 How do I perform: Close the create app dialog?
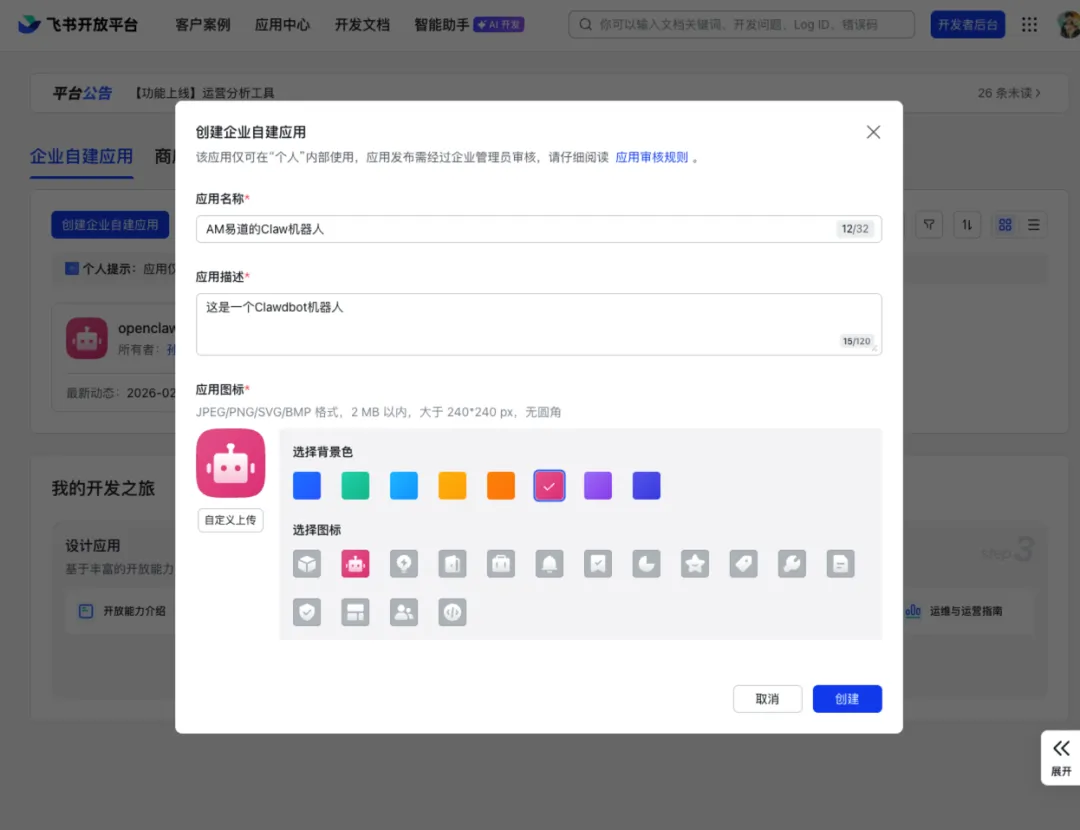coord(873,132)
